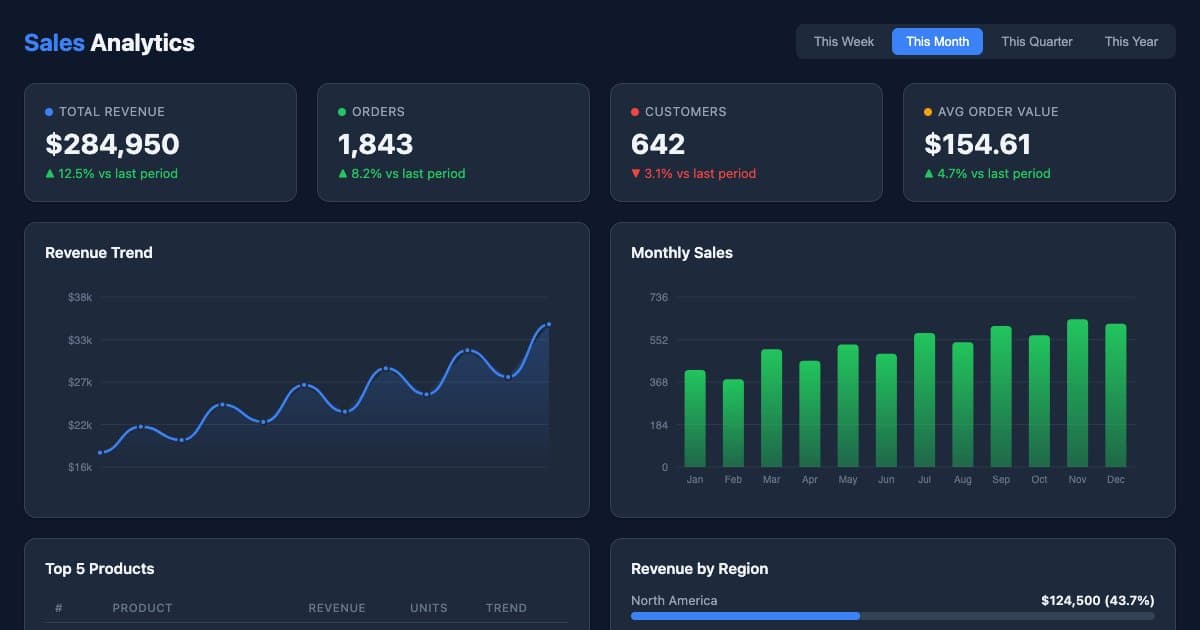Select the This Month period tab

point(937,41)
